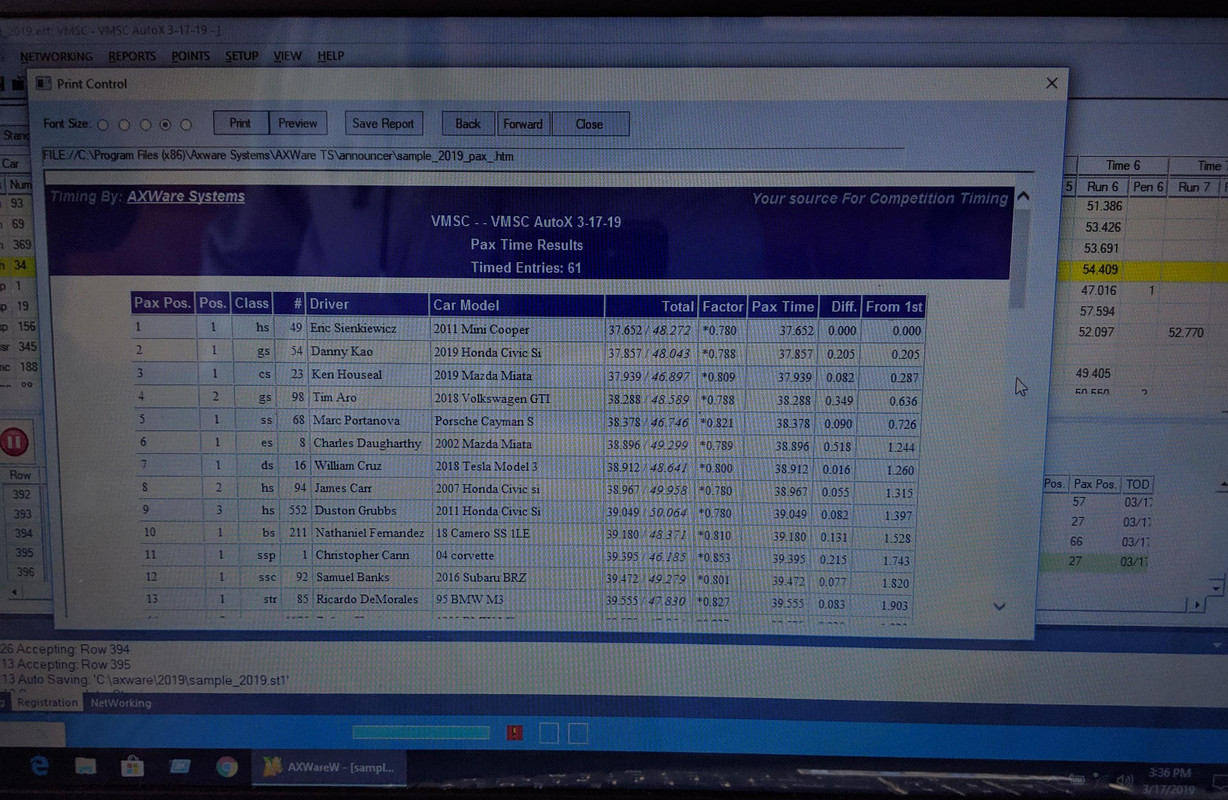Click the Timed Entries: 61 text
The width and height of the screenshot is (1228, 800).
click(x=526, y=267)
